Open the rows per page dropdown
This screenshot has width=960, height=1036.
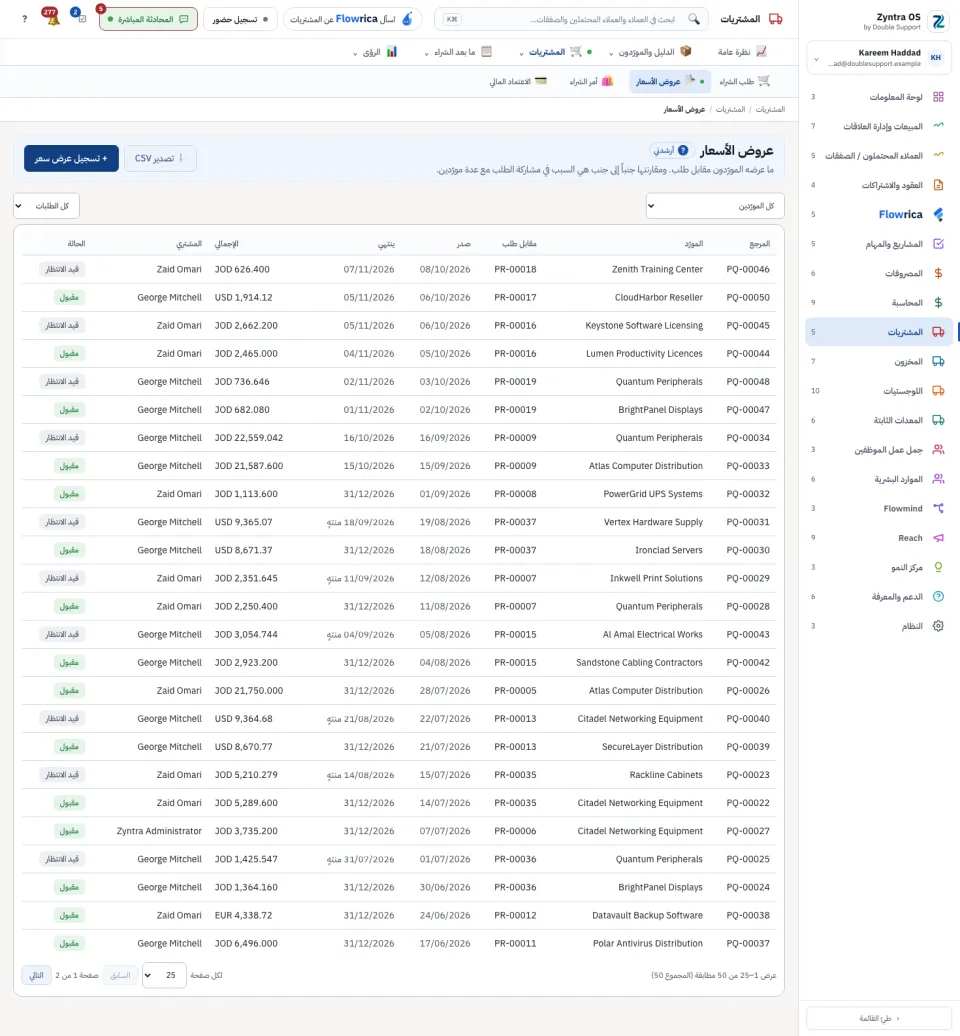(164, 975)
